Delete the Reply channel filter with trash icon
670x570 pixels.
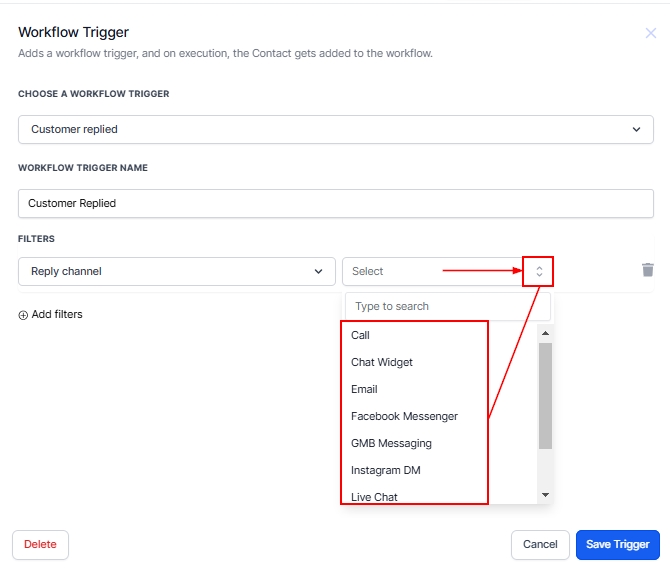648,270
